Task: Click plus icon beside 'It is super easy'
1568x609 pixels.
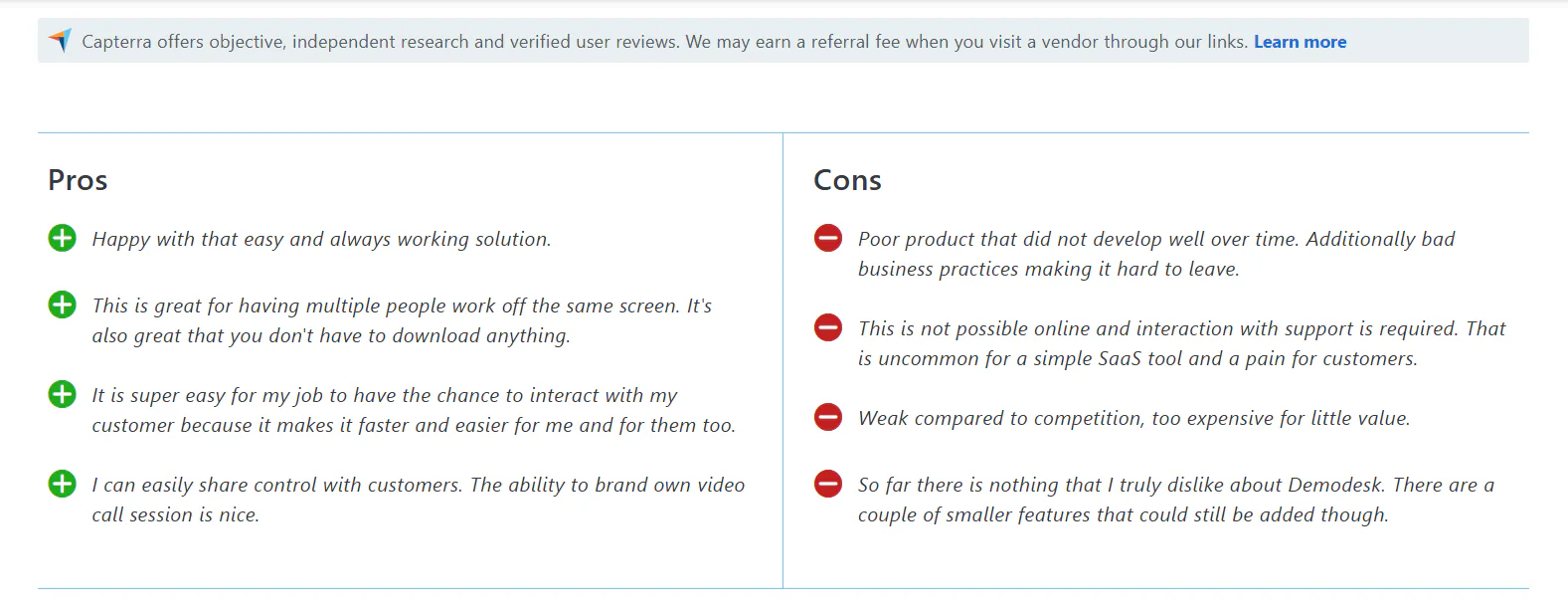Action: tap(62, 394)
